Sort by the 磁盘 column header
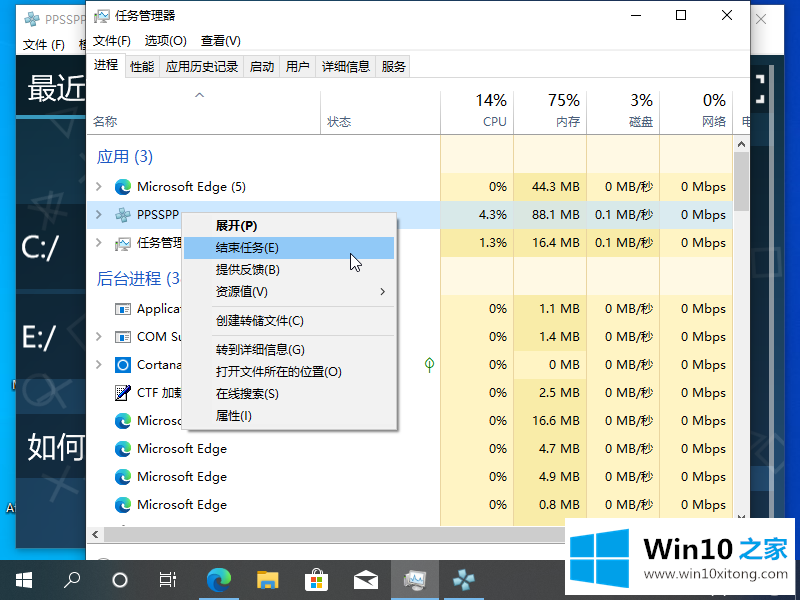800x600 pixels. 623,112
